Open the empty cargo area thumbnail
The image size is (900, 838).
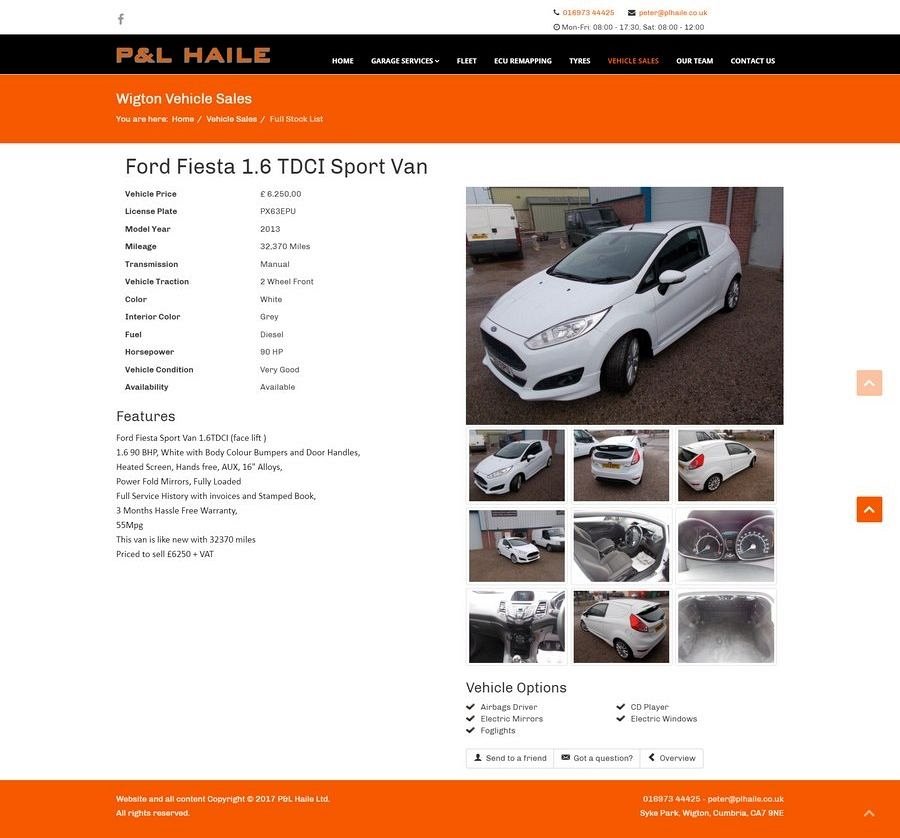[726, 627]
